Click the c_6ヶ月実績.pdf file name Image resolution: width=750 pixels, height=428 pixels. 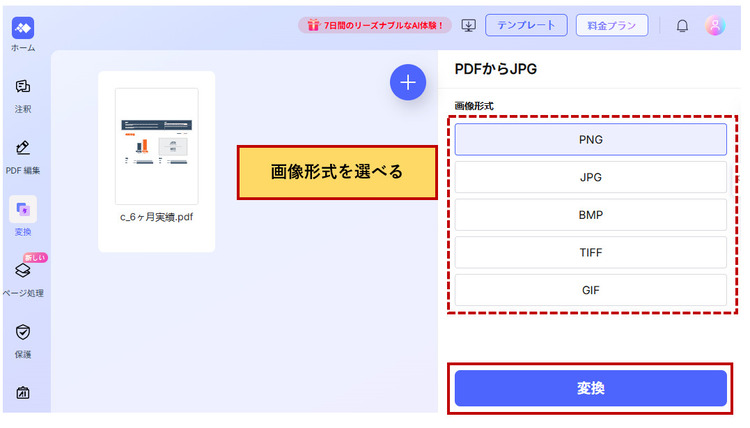coord(156,217)
